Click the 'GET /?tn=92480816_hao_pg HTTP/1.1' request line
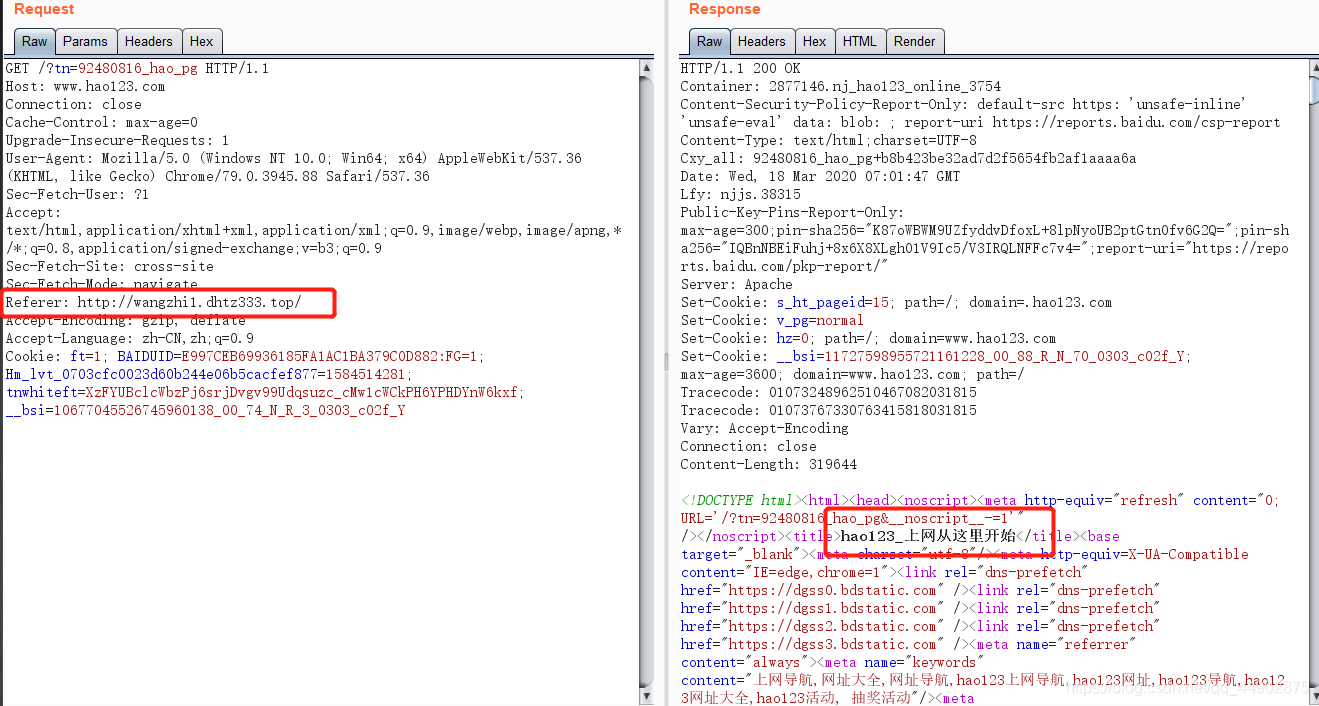This screenshot has height=706, width=1319. tap(137, 68)
